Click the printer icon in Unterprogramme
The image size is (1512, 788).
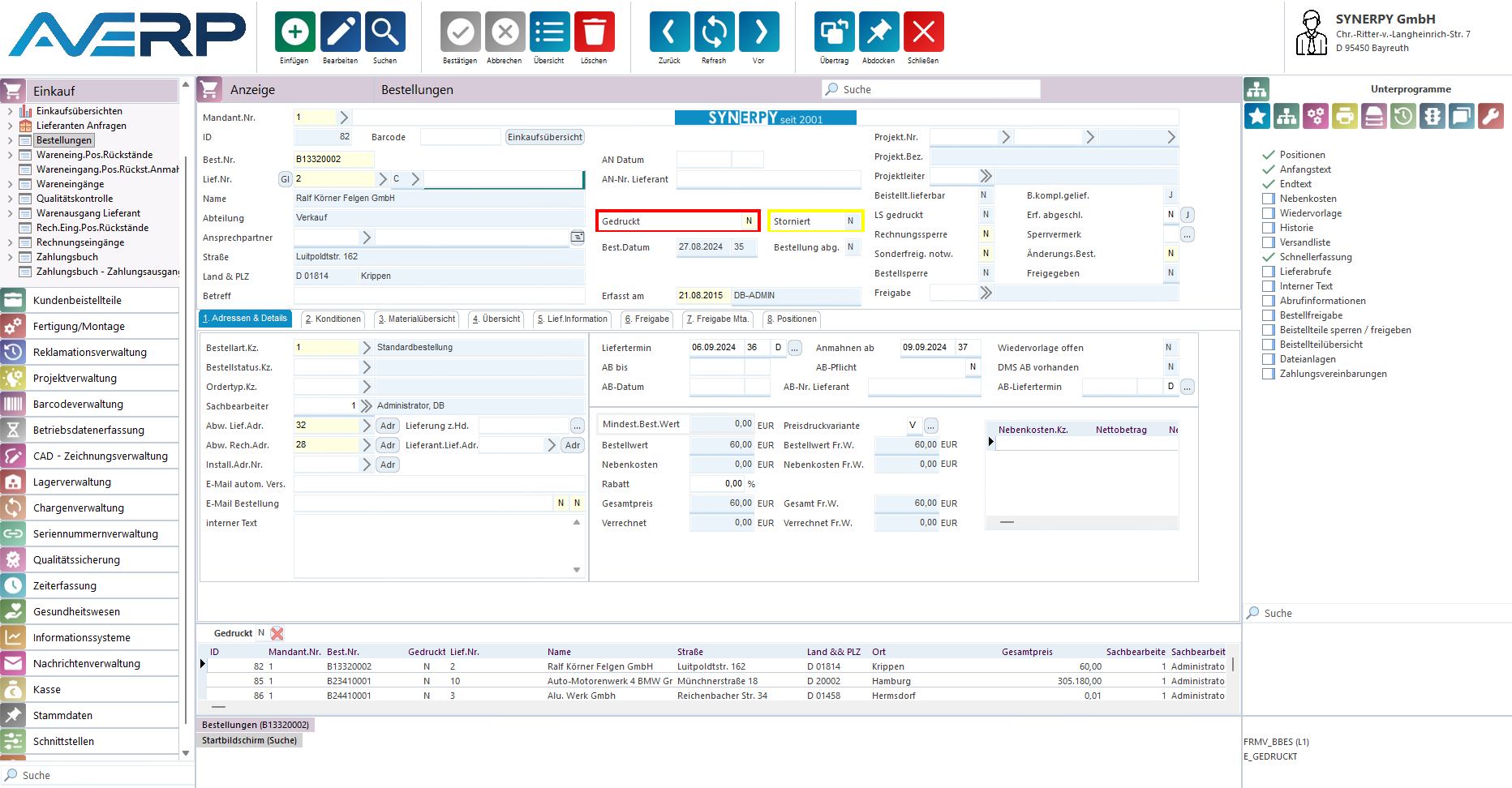(x=1344, y=117)
